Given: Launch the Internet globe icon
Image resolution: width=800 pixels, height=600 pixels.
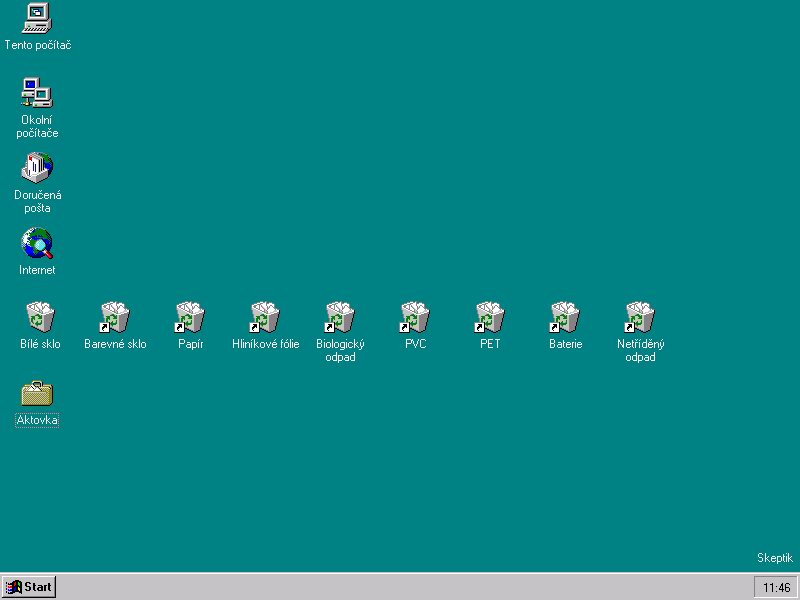Looking at the screenshot, I should click(x=37, y=243).
